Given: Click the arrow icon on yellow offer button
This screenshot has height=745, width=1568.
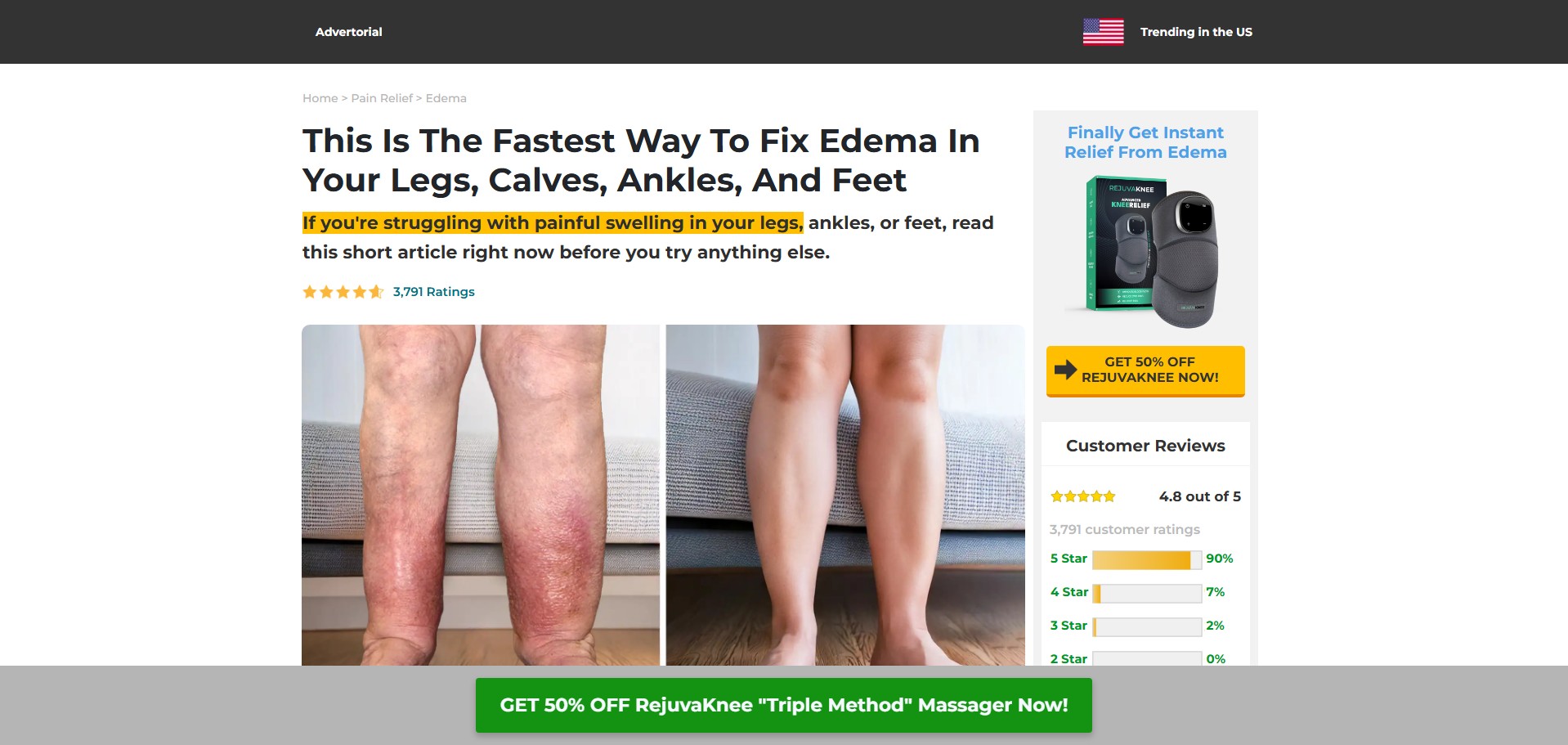Looking at the screenshot, I should [x=1065, y=370].
